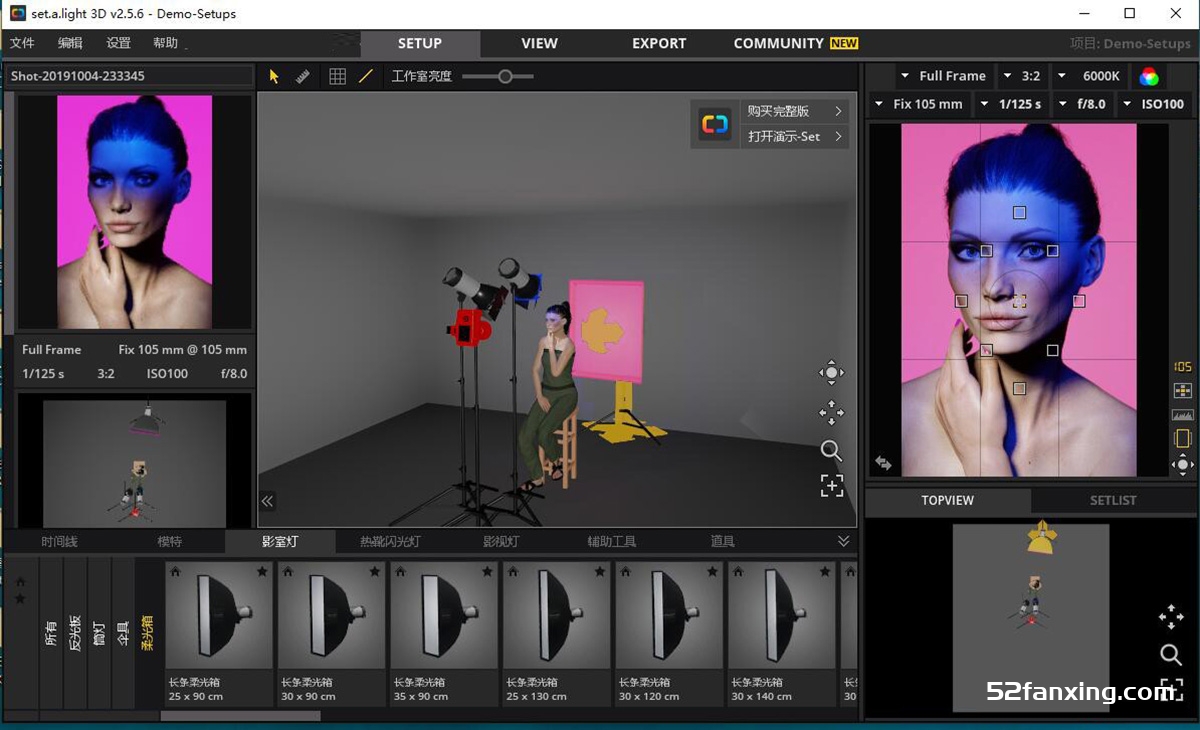The image size is (1200, 730).
Task: Click the histogram icon on the right sidebar
Action: [x=1183, y=414]
